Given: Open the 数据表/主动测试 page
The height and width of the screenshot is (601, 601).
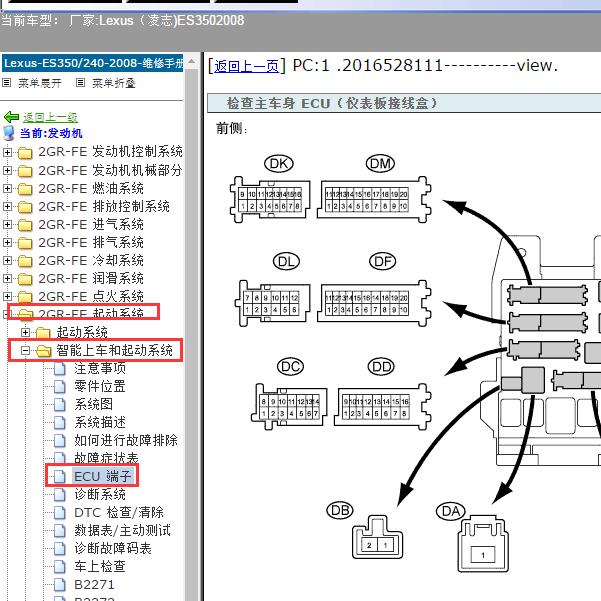Looking at the screenshot, I should tap(122, 530).
